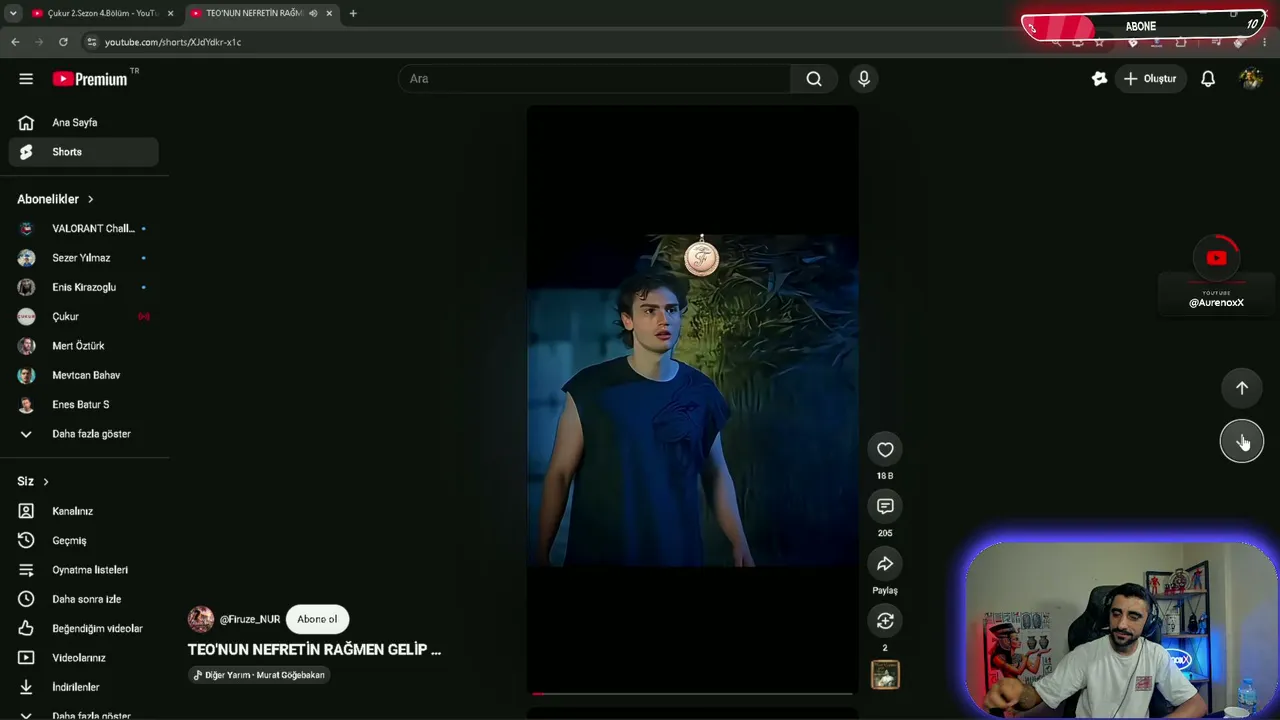Like the Short with the heart
The height and width of the screenshot is (720, 1280).
tap(885, 450)
